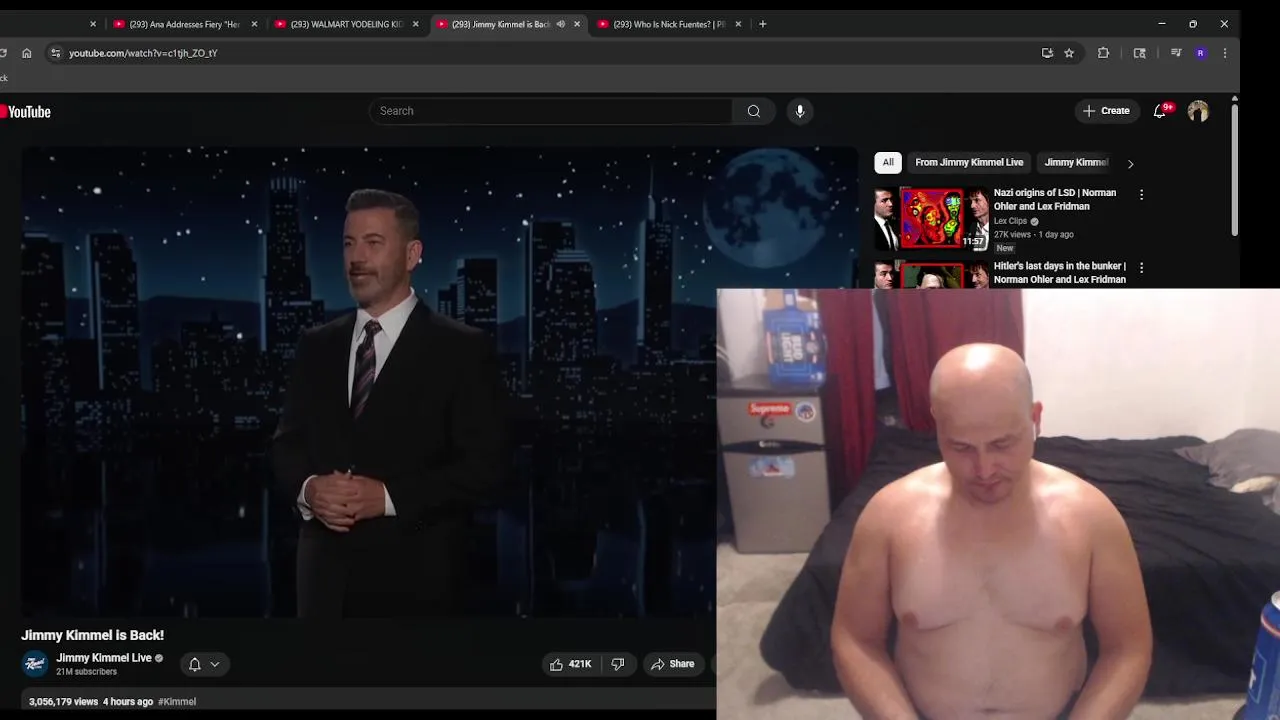Open browser extensions puzzle icon
The width and height of the screenshot is (1280, 720).
coord(1104,53)
